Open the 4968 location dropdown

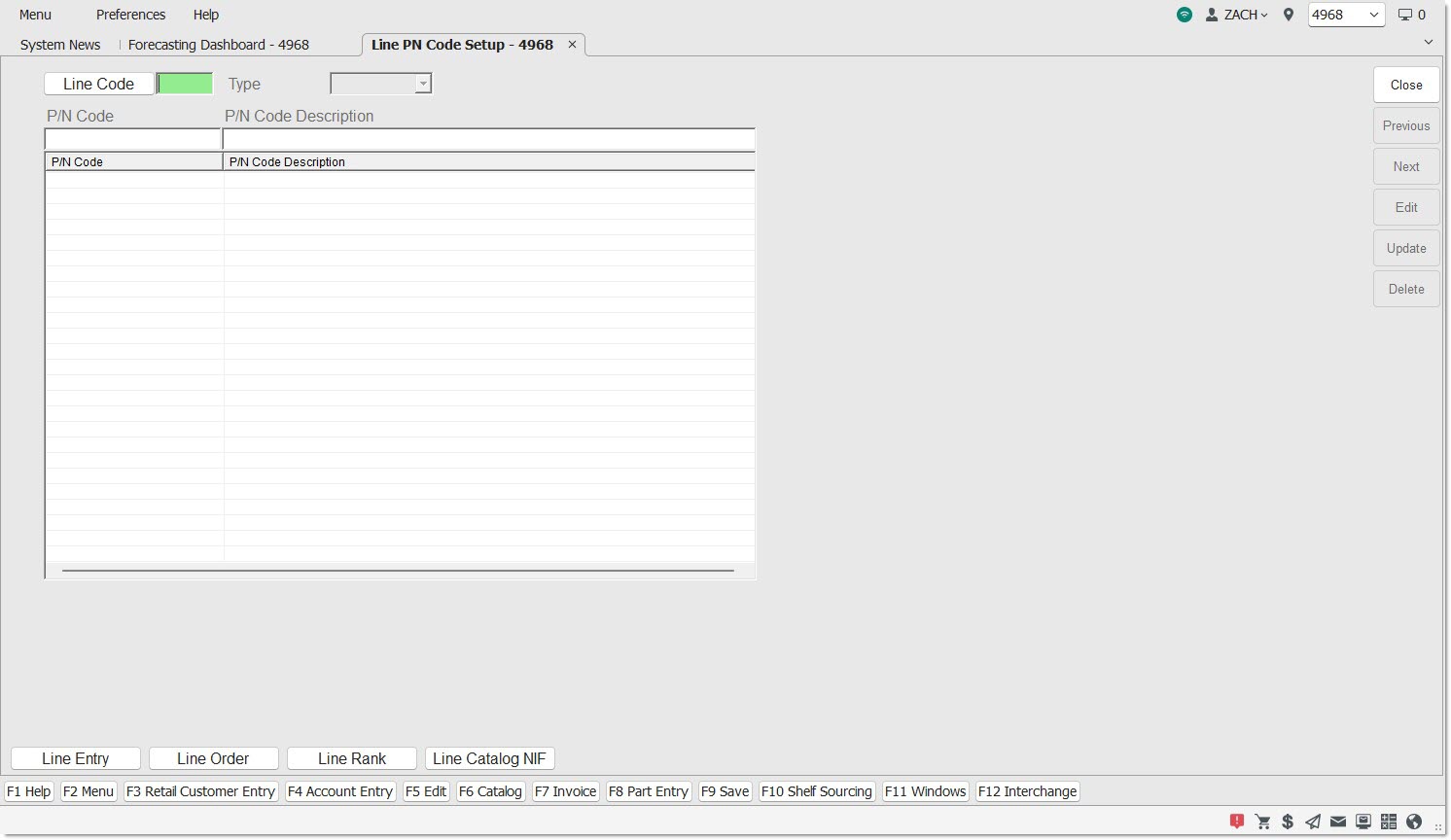tap(1346, 15)
